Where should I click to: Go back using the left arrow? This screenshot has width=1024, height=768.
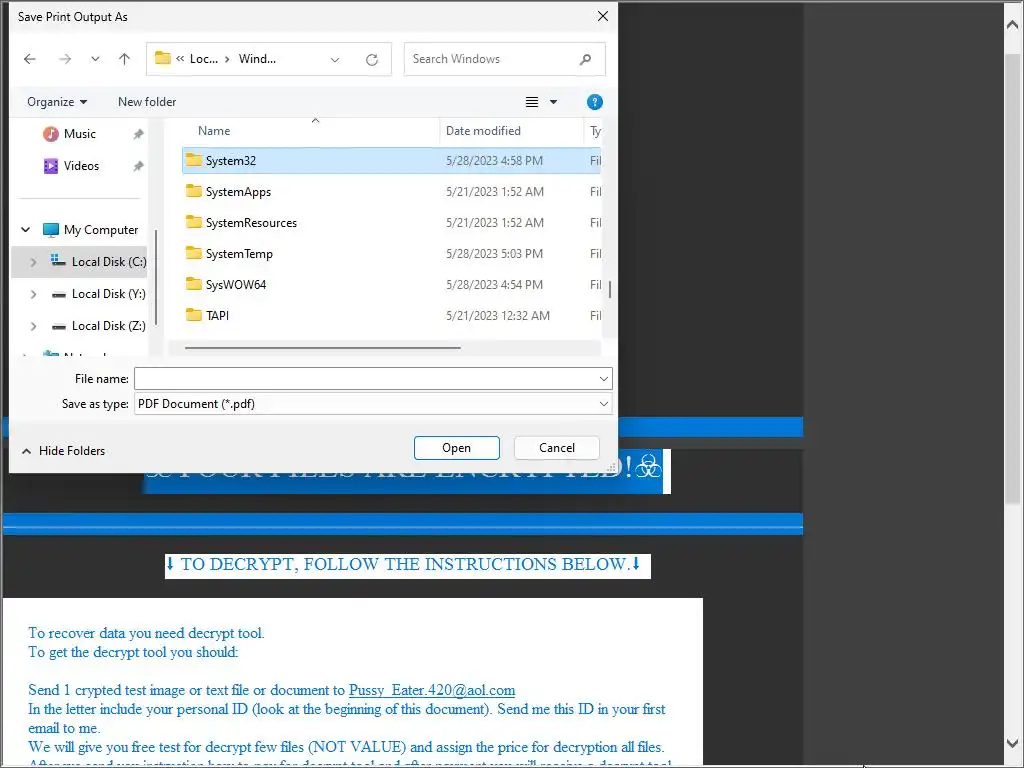[30, 59]
